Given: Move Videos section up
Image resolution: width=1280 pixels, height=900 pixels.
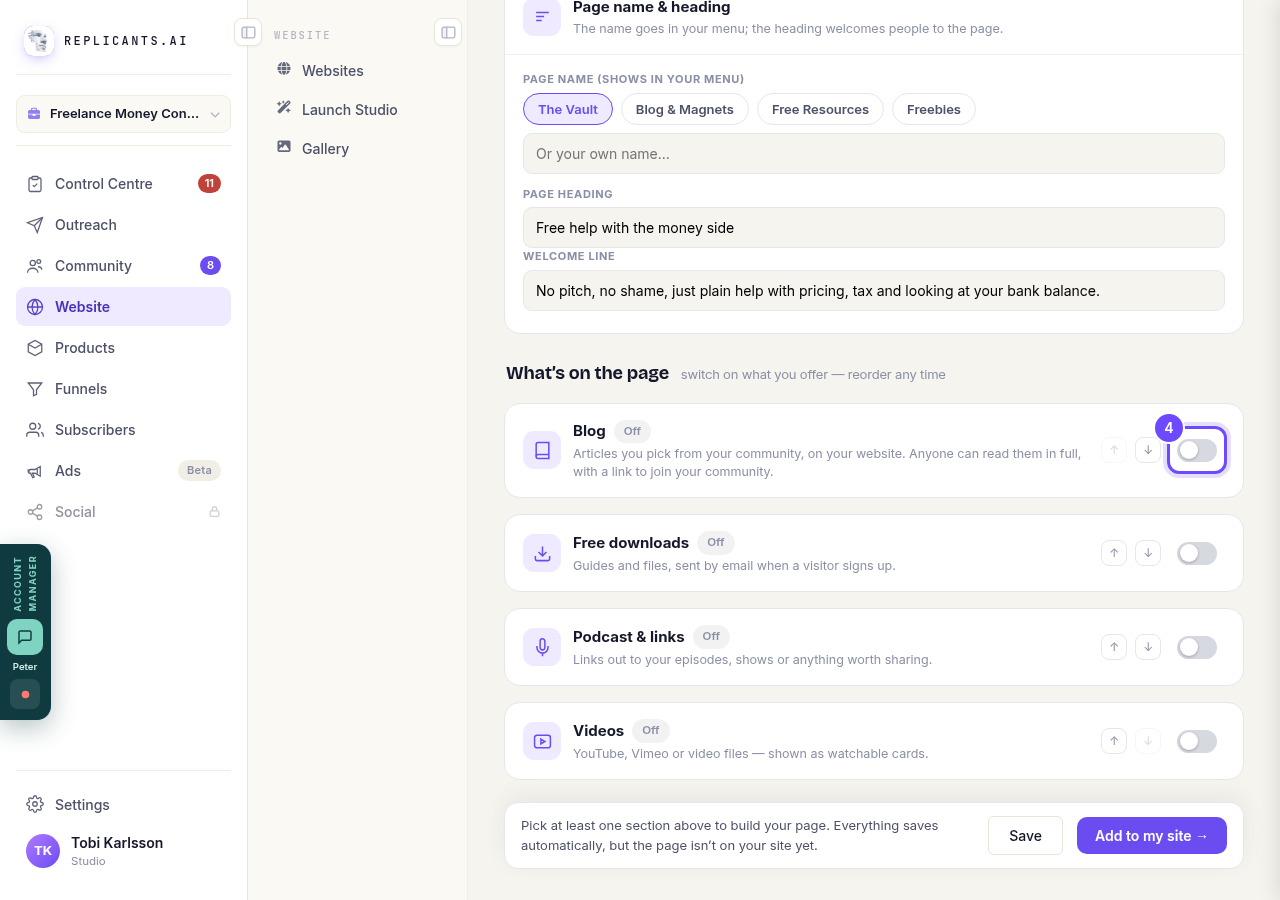Looking at the screenshot, I should pyautogui.click(x=1114, y=741).
